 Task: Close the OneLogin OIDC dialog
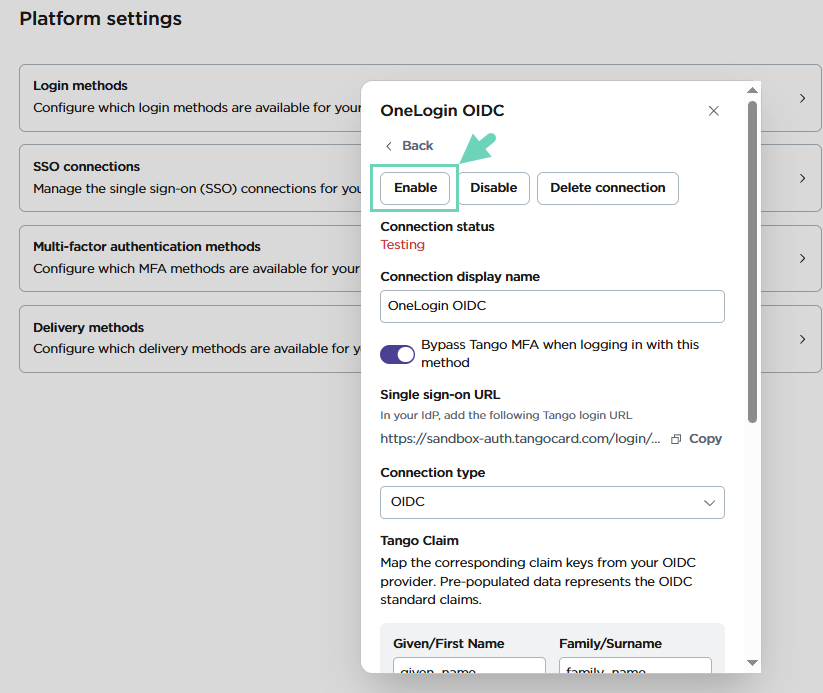tap(713, 111)
